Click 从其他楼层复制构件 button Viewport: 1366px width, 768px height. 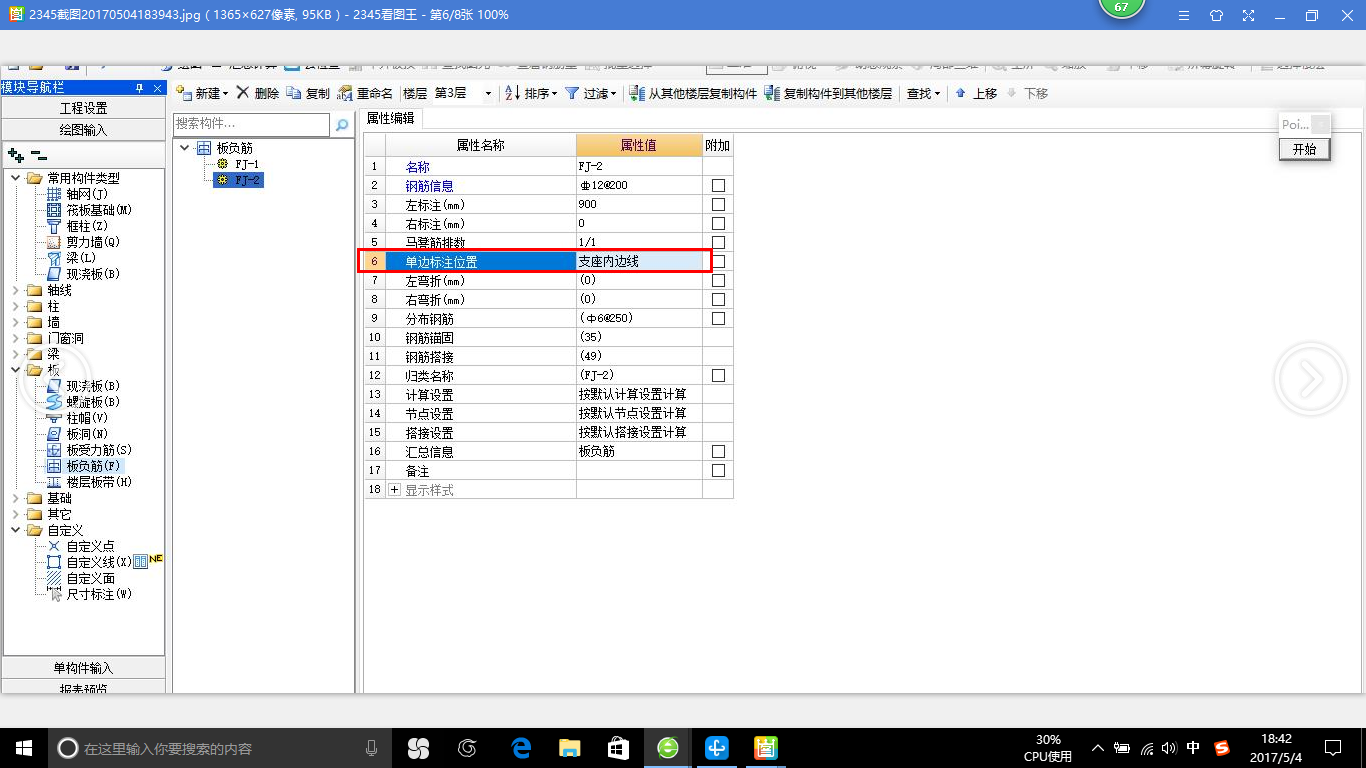pyautogui.click(x=693, y=93)
